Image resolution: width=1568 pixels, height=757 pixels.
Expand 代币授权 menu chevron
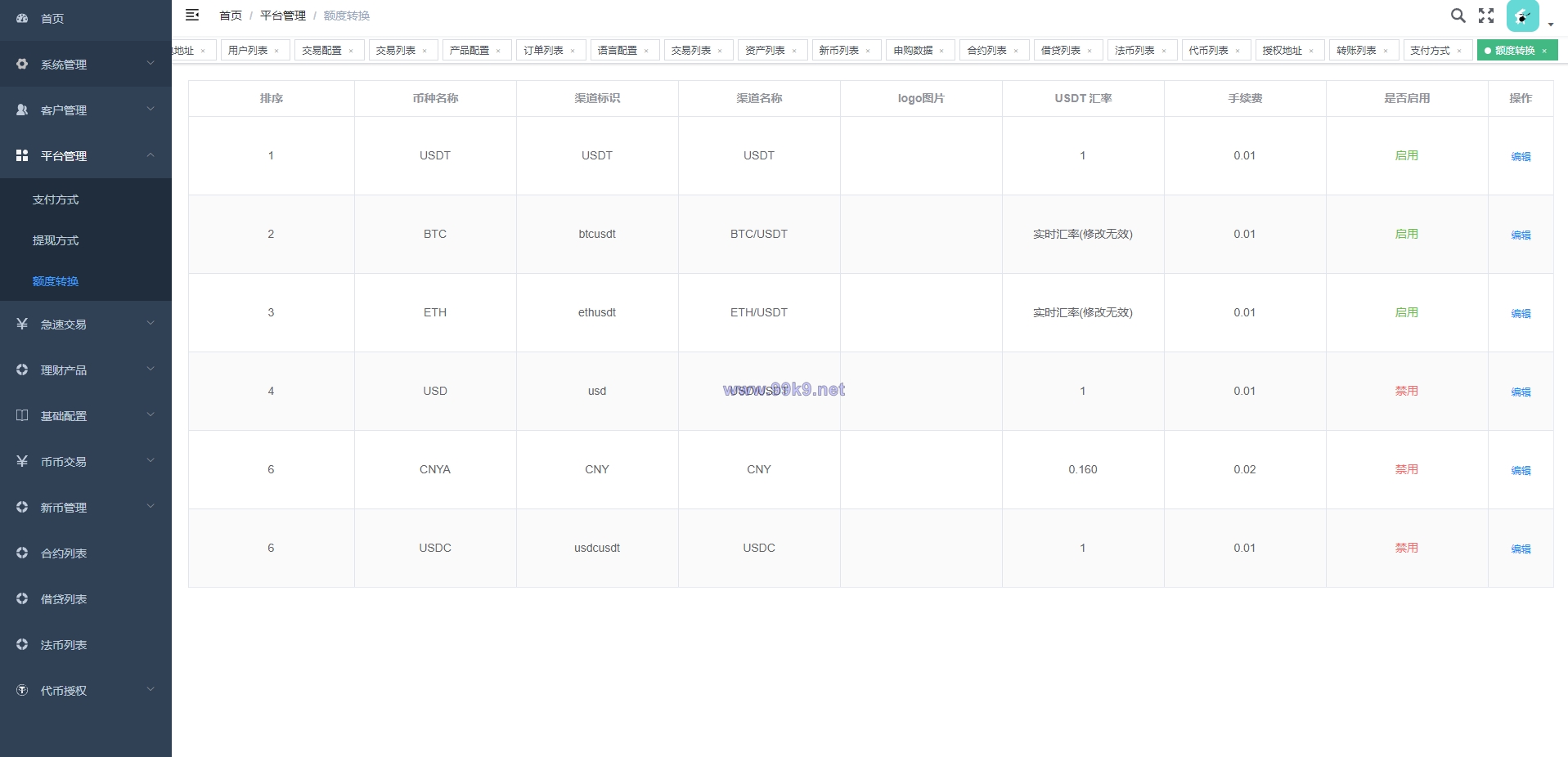(x=151, y=689)
